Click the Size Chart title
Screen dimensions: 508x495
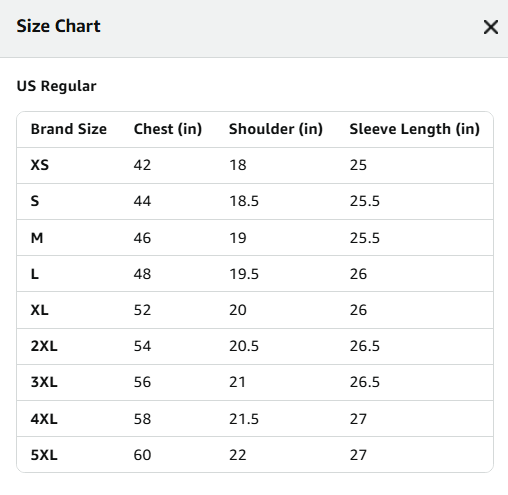(x=58, y=26)
